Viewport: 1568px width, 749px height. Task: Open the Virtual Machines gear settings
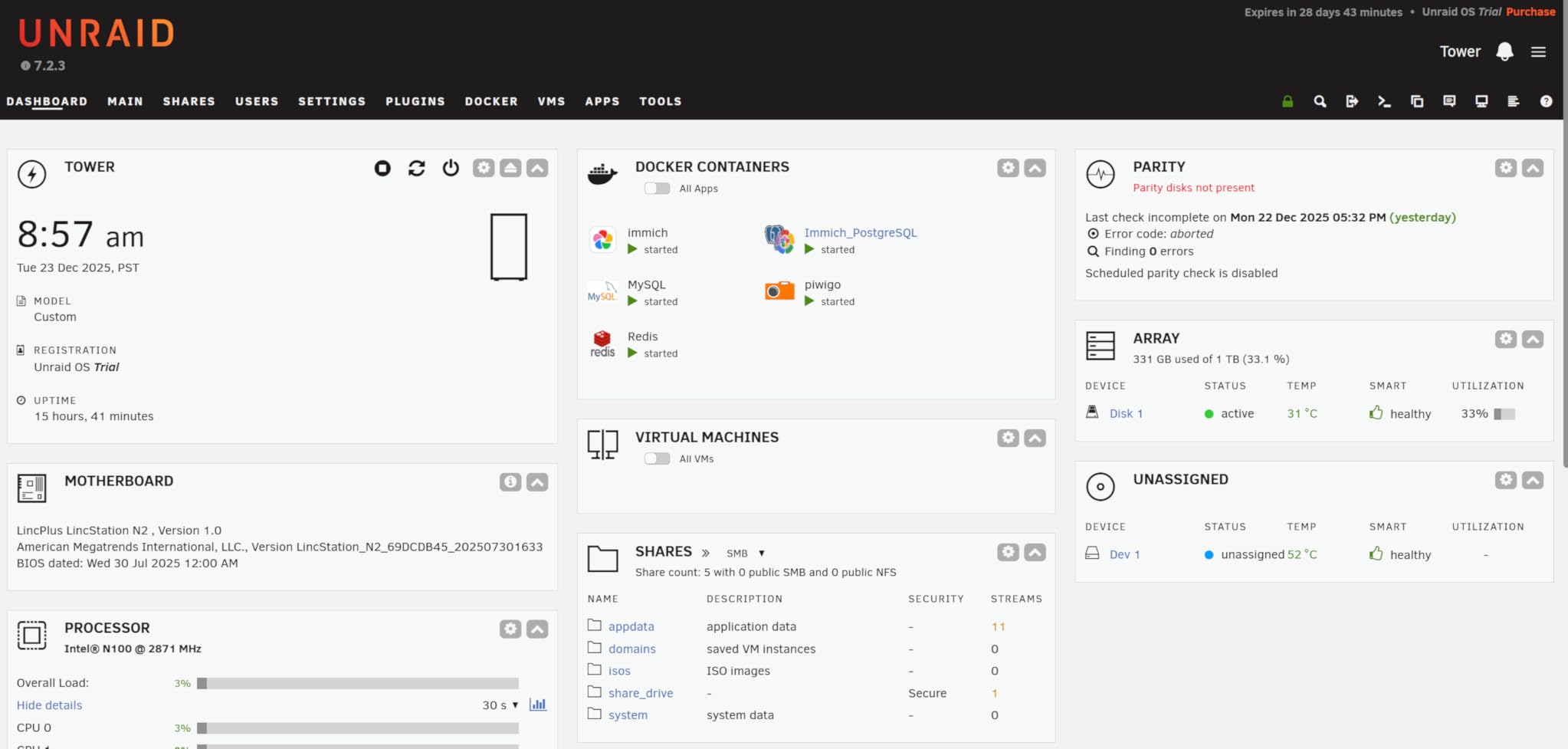pos(1009,438)
